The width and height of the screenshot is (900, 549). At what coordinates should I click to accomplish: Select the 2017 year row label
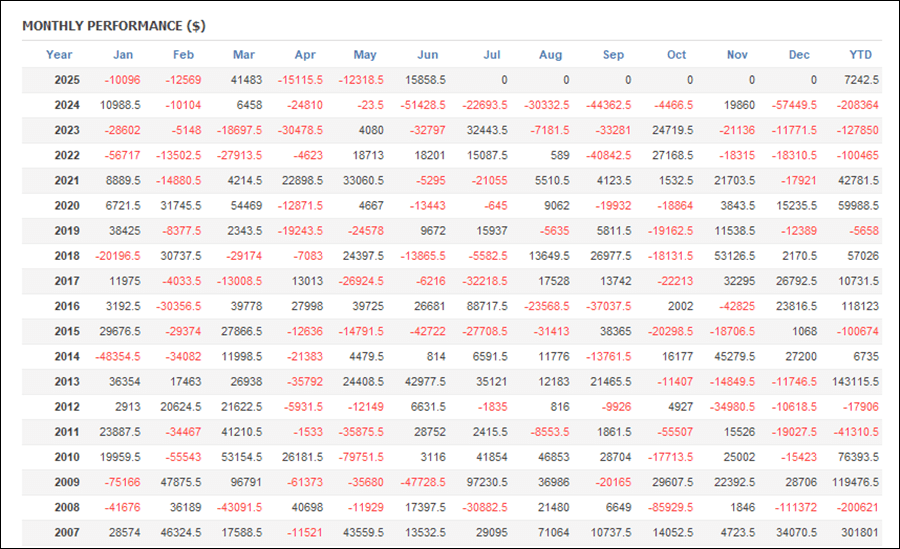(x=67, y=281)
